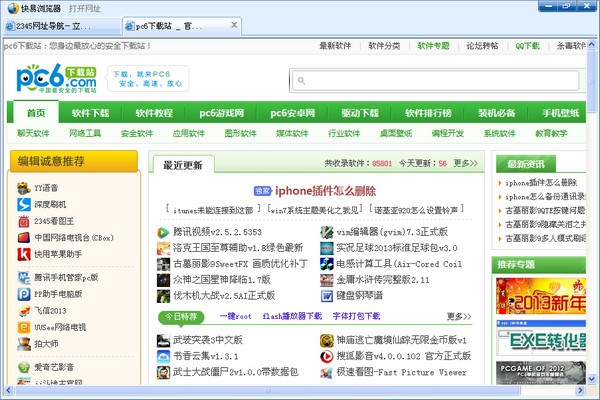The height and width of the screenshot is (400, 600).
Task: Open the 软件专题 top link
Action: 433,46
